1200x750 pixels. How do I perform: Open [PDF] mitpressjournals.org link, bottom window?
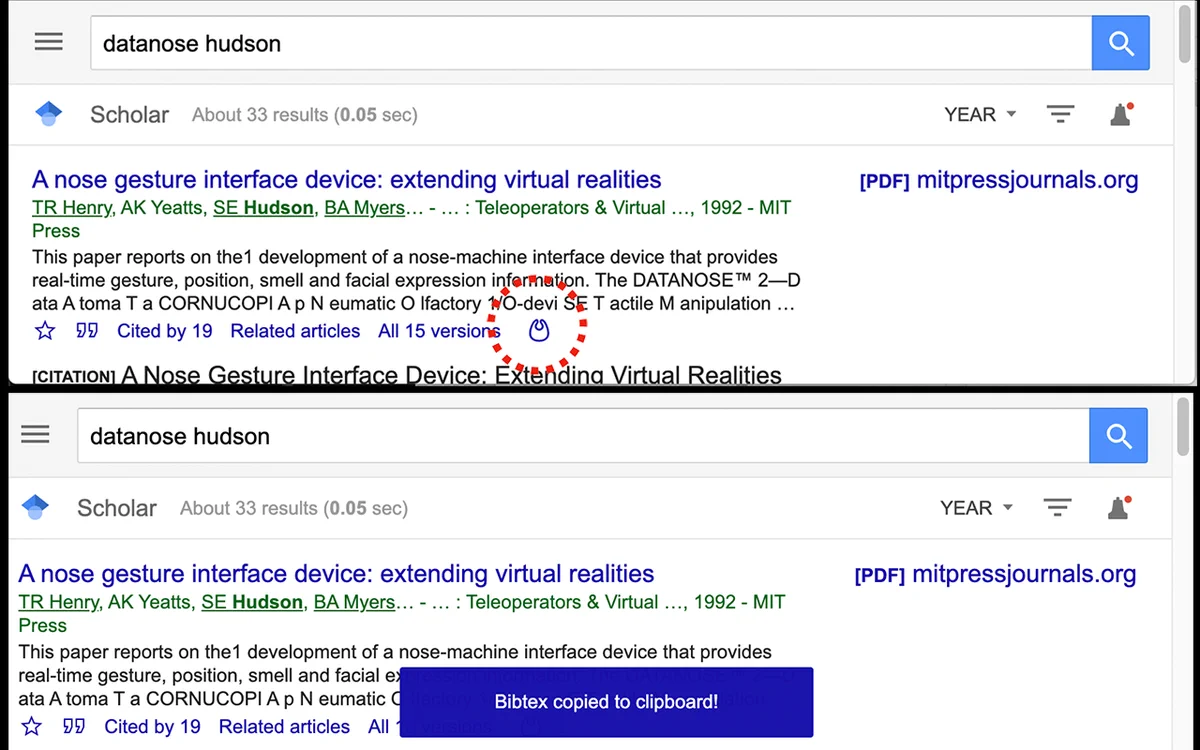pyautogui.click(x=996, y=575)
